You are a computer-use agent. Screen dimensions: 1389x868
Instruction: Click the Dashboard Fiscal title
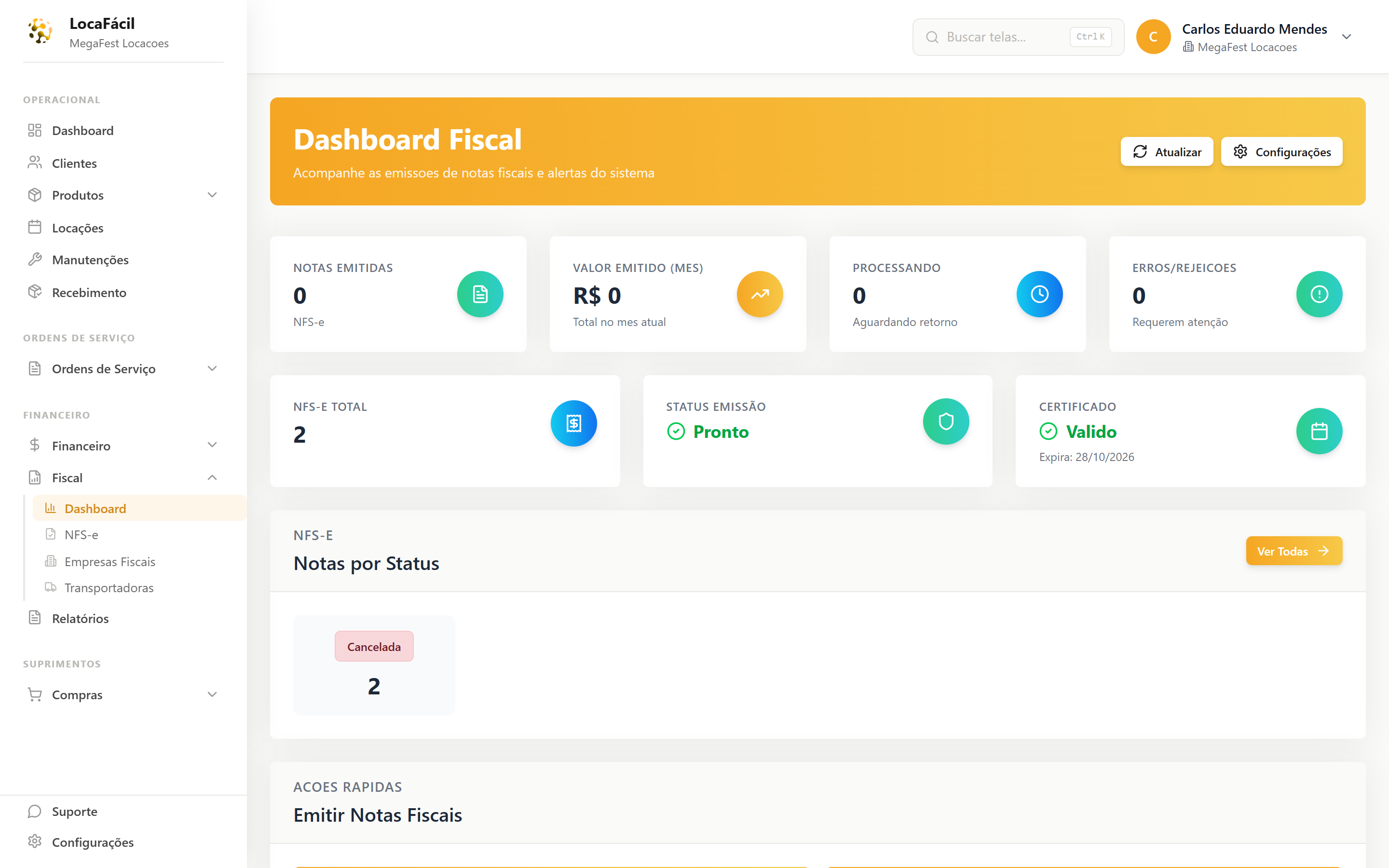point(408,139)
